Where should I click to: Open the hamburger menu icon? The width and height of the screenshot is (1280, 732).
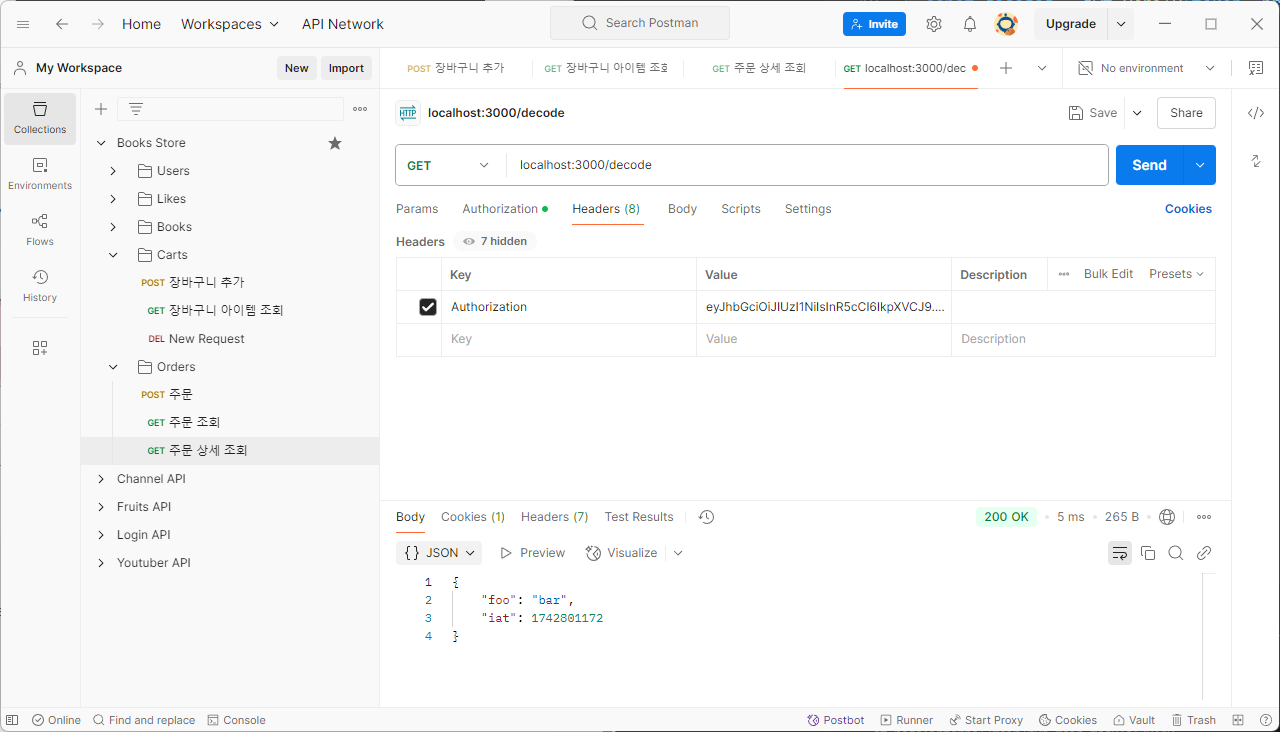23,24
